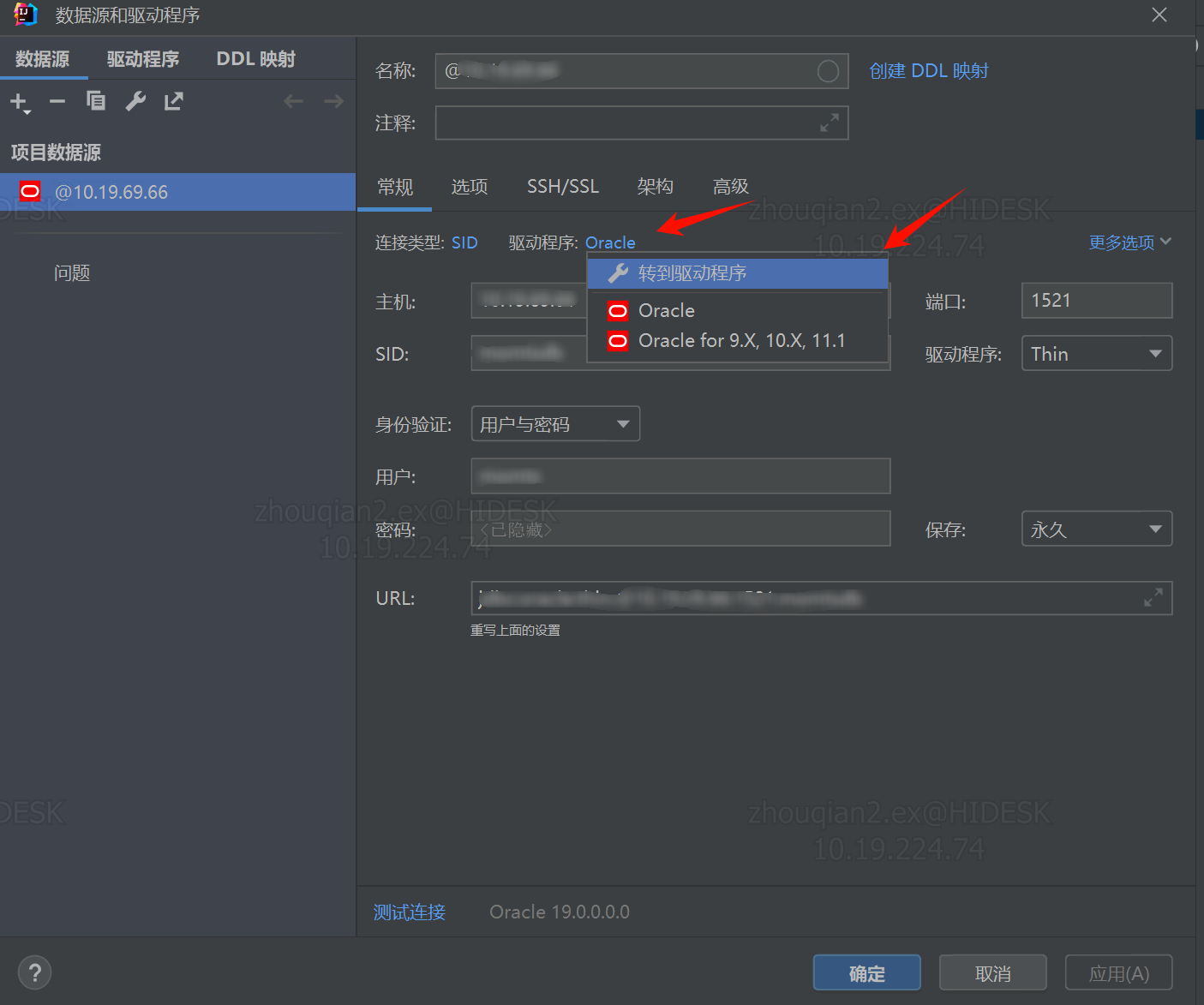The image size is (1204, 1005).
Task: Click the Oracle driver link
Action: (x=610, y=242)
